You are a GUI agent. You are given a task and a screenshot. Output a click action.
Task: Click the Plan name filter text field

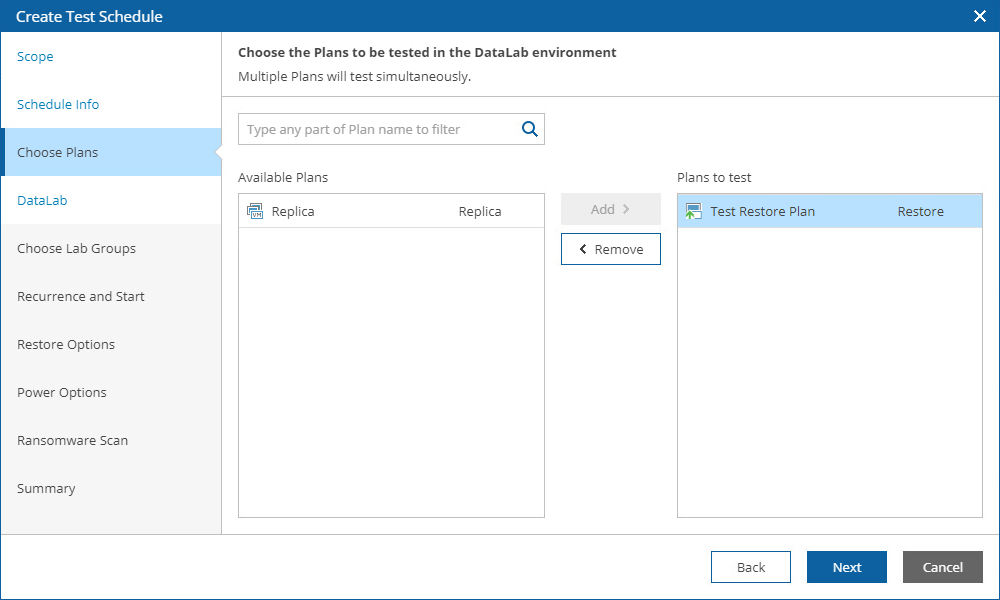[378, 129]
